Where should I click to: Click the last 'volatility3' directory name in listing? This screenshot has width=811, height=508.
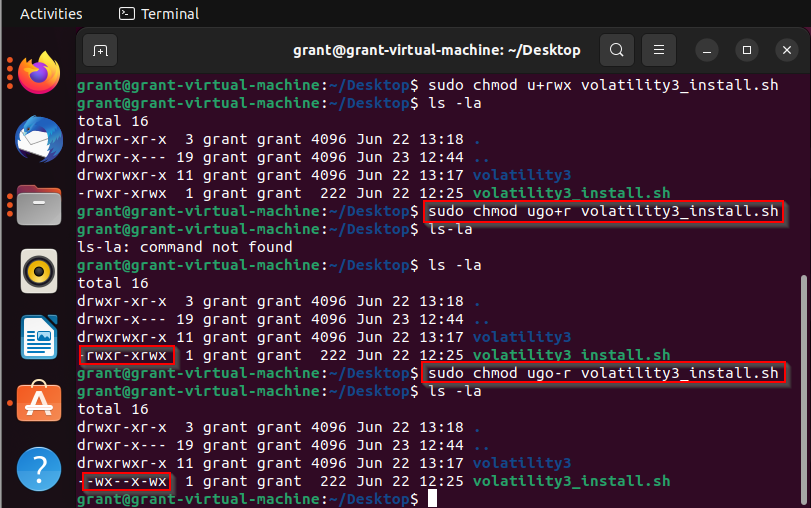(522, 463)
